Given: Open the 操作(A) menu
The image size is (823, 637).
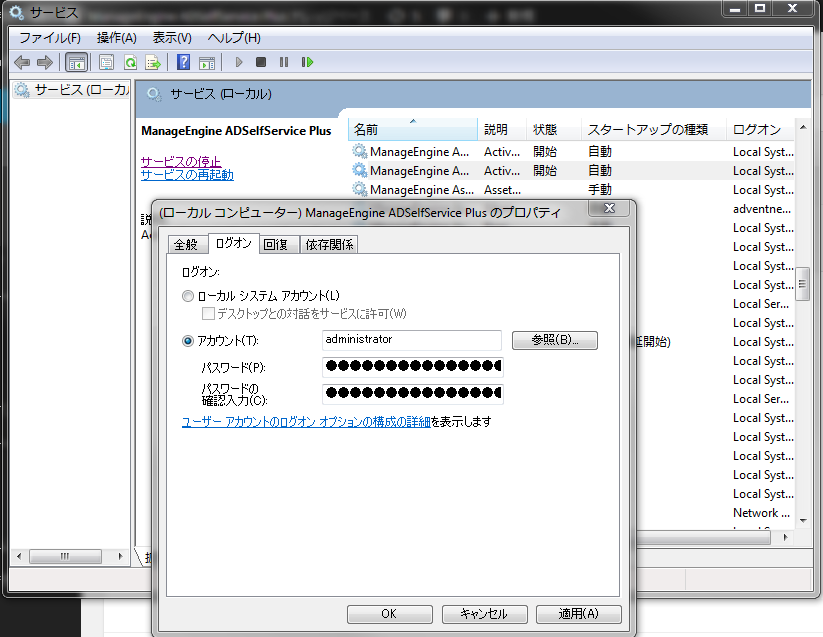Looking at the screenshot, I should pyautogui.click(x=117, y=38).
